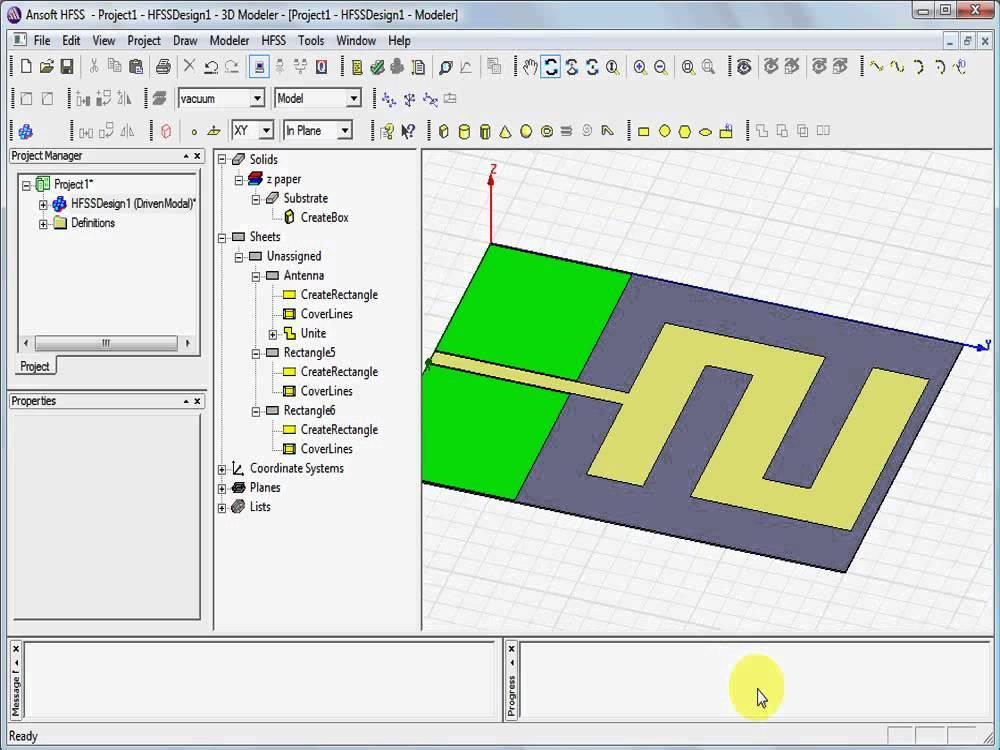This screenshot has height=750, width=1000.
Task: Click the New project icon
Action: (26, 66)
